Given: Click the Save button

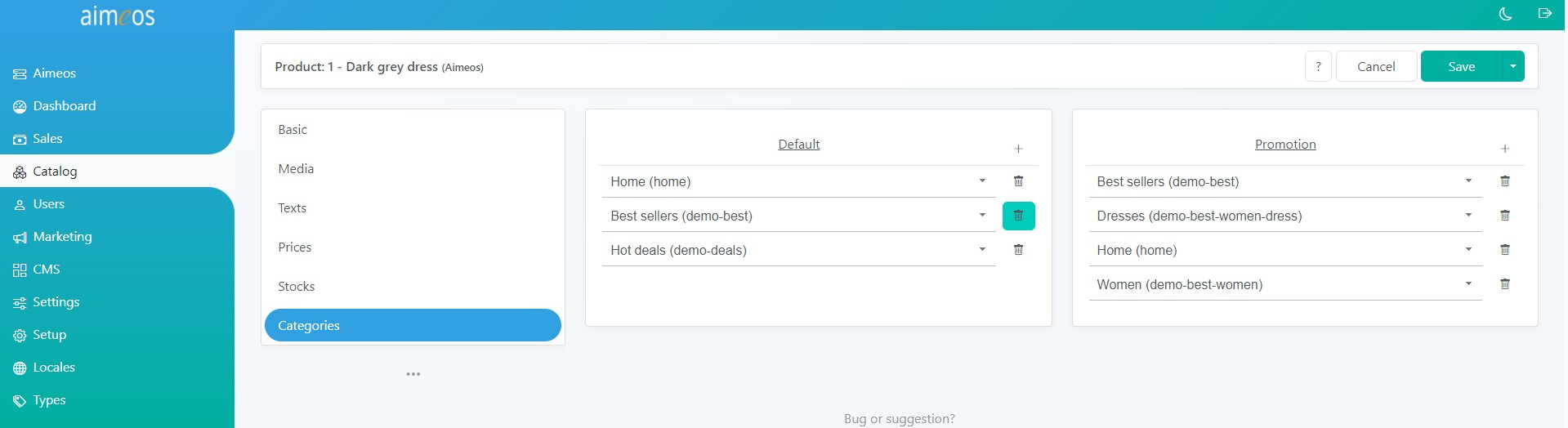Looking at the screenshot, I should click(1461, 66).
